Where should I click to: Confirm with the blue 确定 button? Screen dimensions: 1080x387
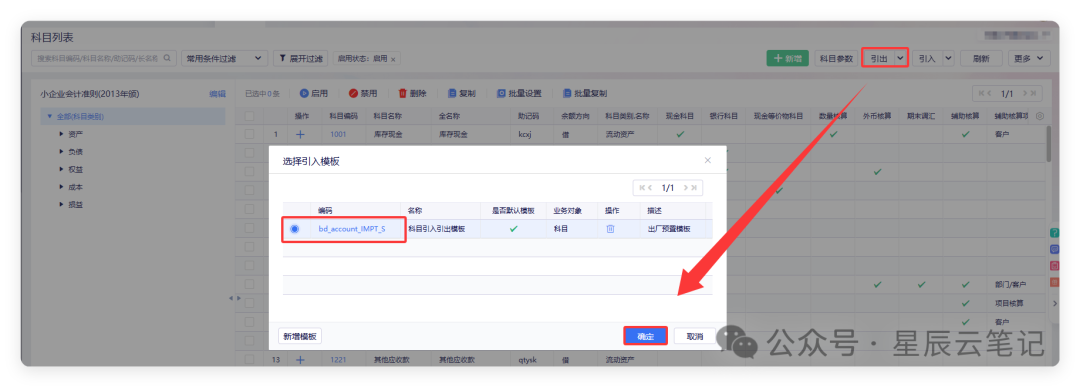[645, 336]
